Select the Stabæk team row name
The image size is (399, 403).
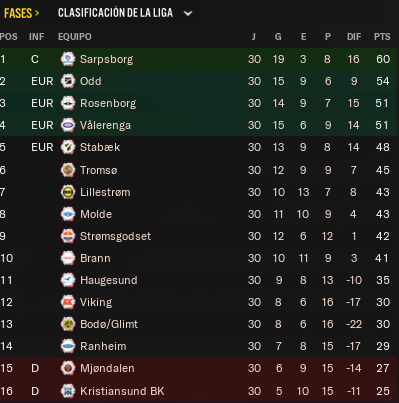click(100, 147)
